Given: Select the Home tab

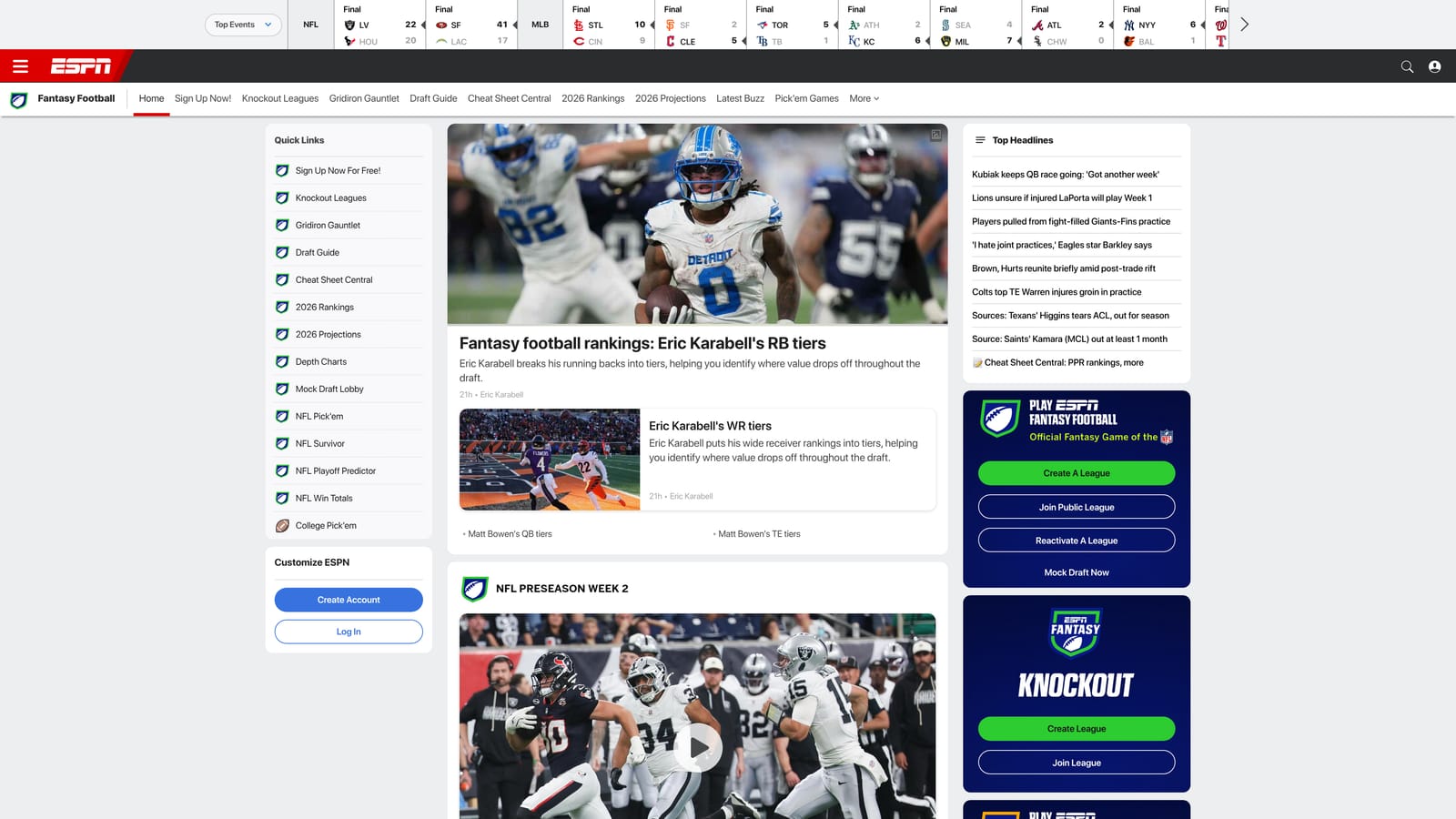Looking at the screenshot, I should click(x=151, y=98).
